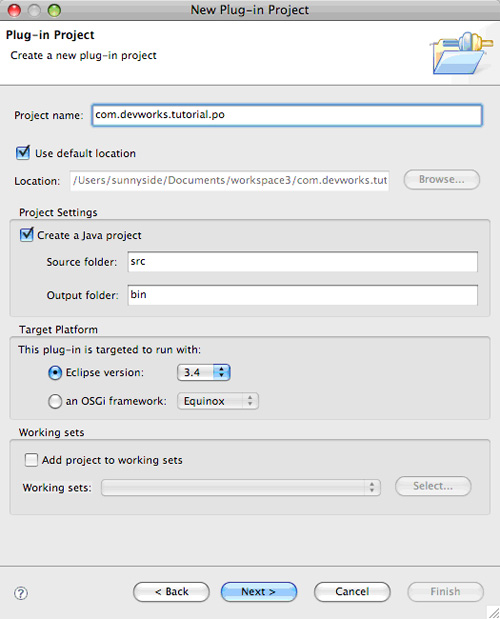Focus the Project name text field

287,115
